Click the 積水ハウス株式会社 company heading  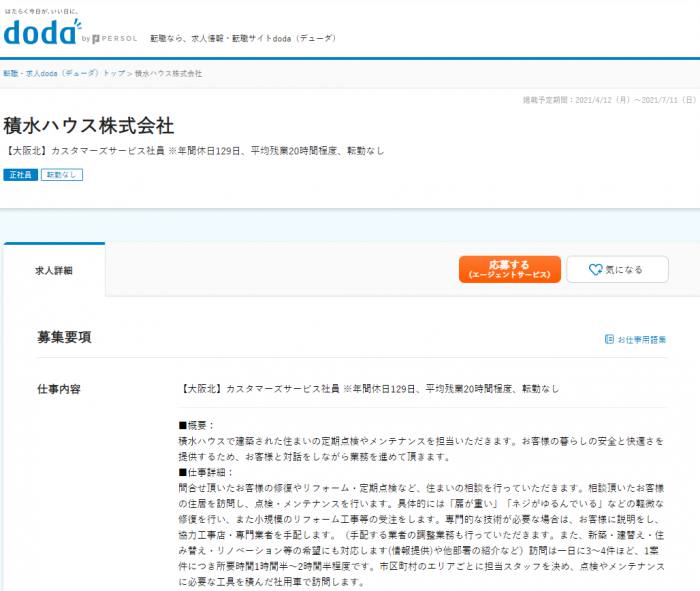click(x=88, y=126)
